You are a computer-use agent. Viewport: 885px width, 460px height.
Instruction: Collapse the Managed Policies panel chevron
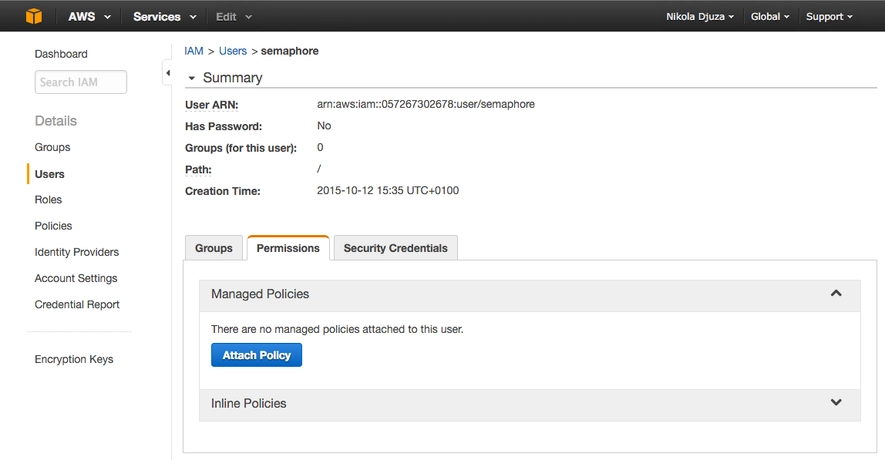point(836,294)
